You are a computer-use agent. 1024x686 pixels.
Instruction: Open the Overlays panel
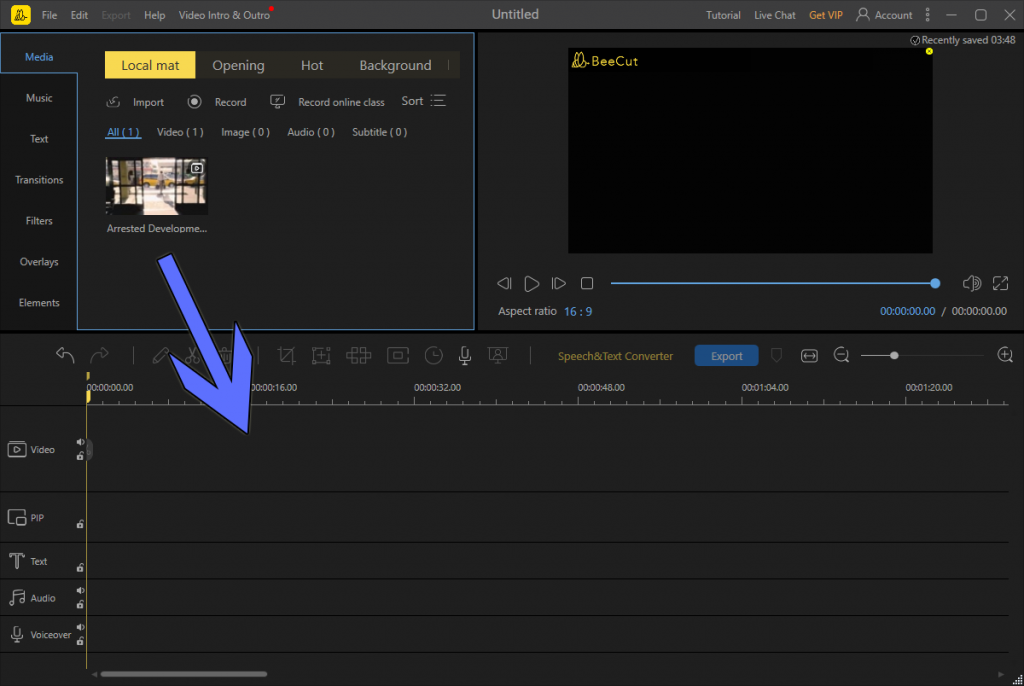[39, 262]
